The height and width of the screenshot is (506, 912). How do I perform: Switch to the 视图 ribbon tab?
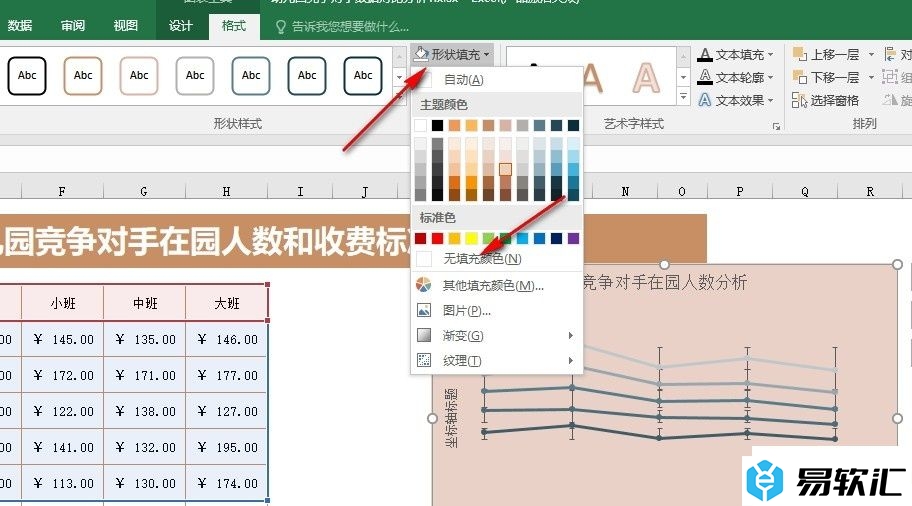pos(126,26)
